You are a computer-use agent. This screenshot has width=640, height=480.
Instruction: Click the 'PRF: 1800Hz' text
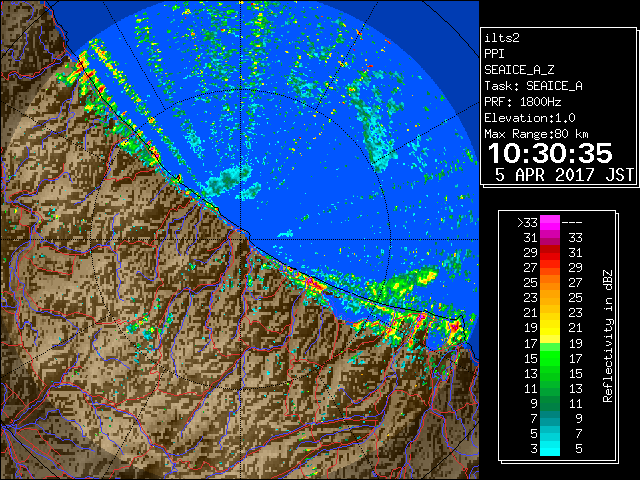[523, 102]
